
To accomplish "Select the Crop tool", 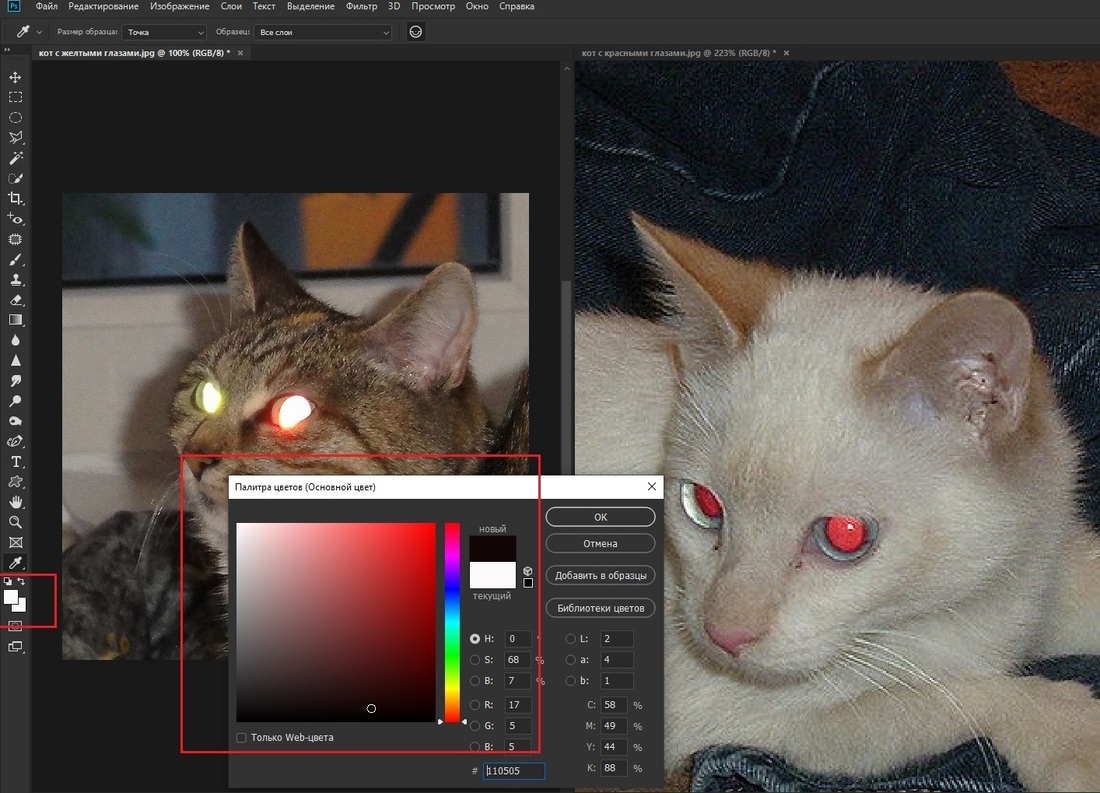I will pos(15,199).
